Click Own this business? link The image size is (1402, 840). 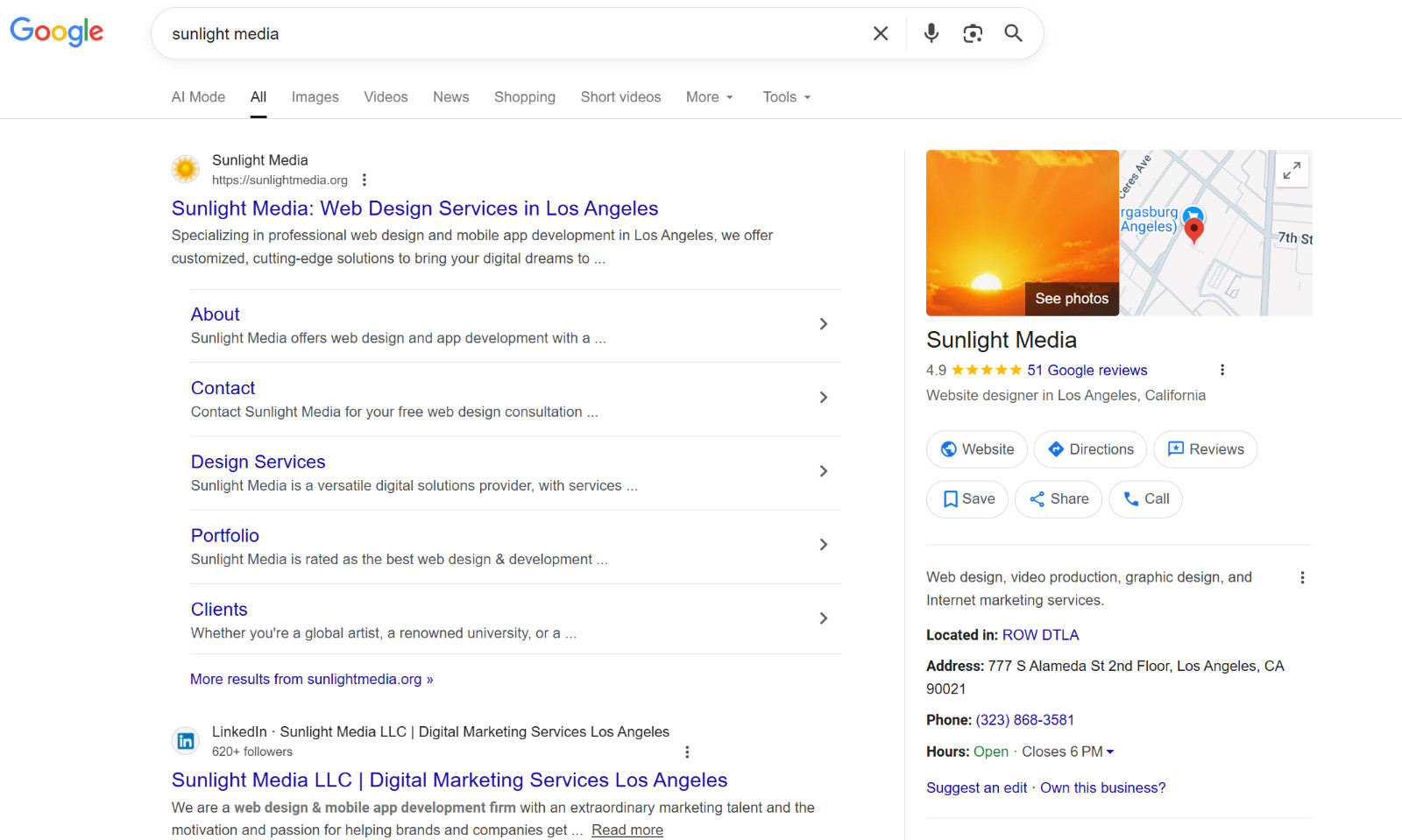point(1103,787)
